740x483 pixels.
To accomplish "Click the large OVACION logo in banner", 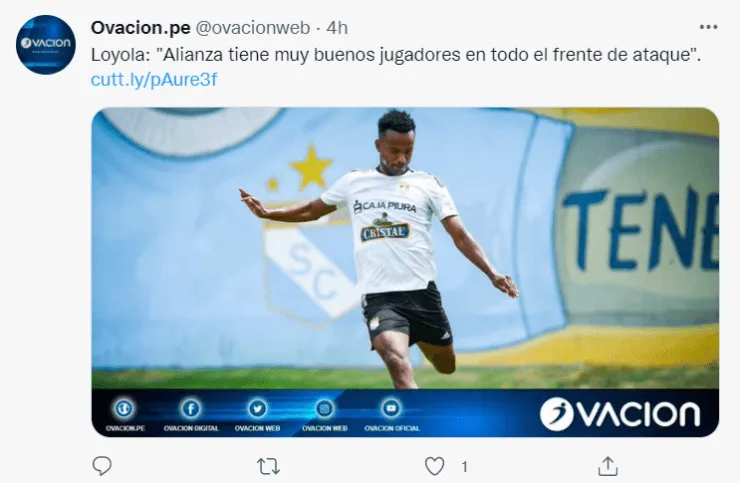I will point(620,414).
